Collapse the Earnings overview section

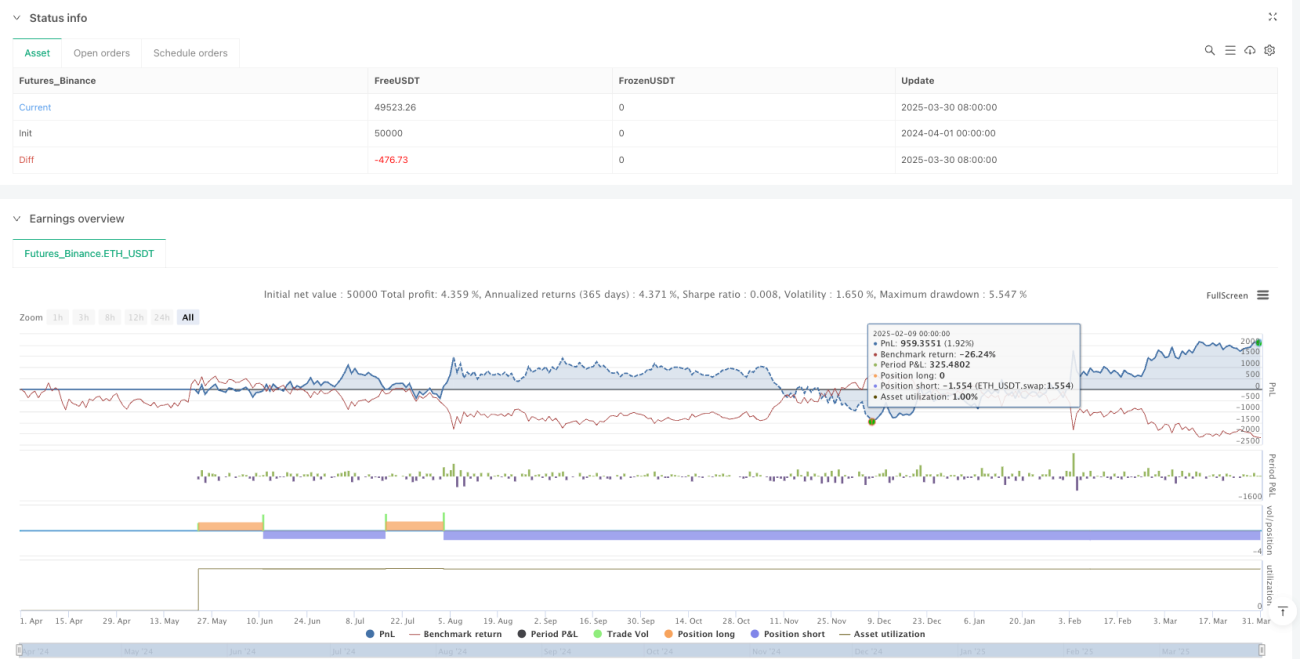click(17, 218)
